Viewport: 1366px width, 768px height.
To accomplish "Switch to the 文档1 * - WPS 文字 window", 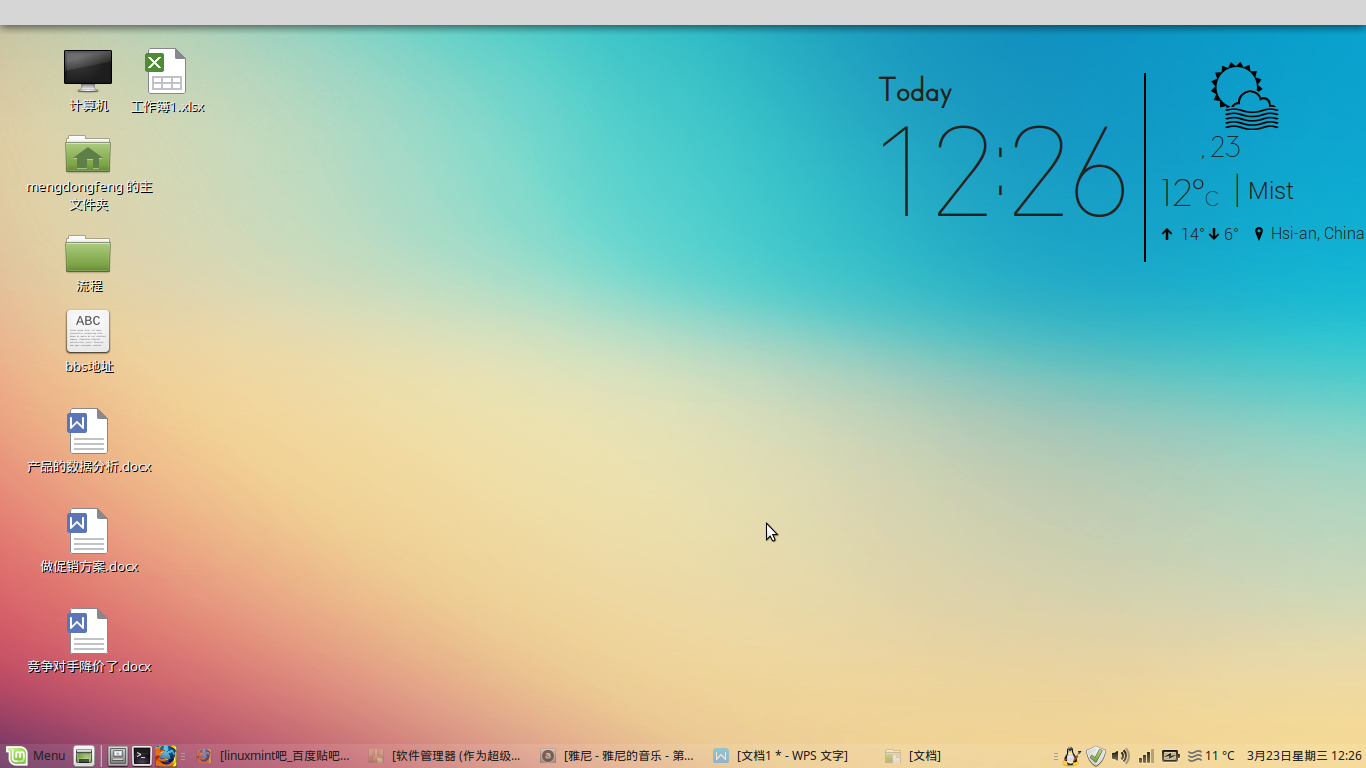I will point(790,756).
